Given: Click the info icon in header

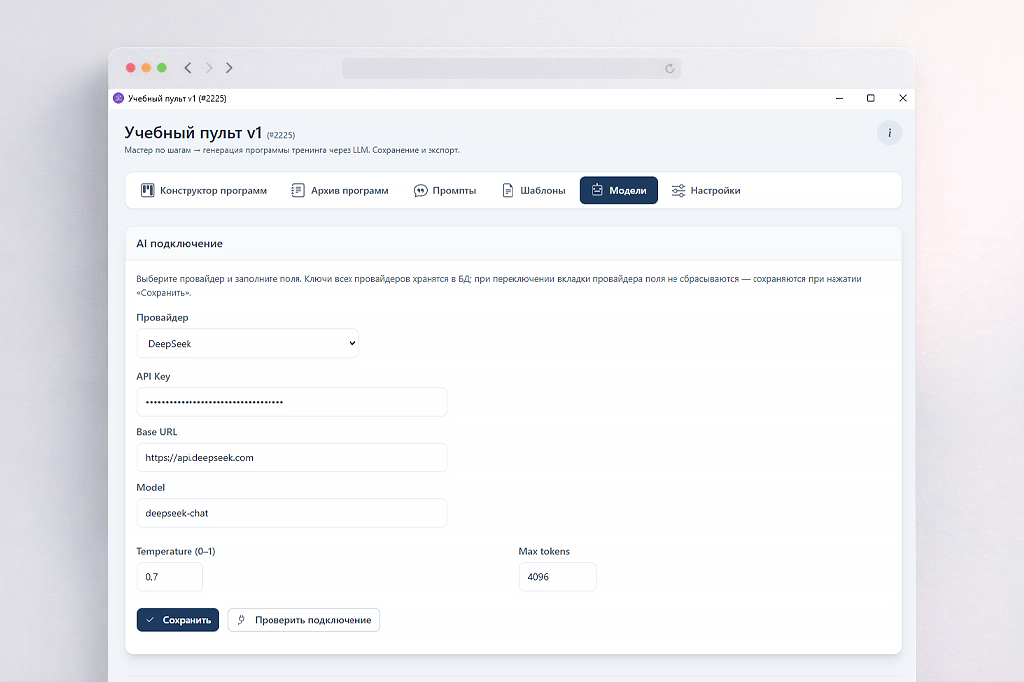Looking at the screenshot, I should click(x=889, y=133).
